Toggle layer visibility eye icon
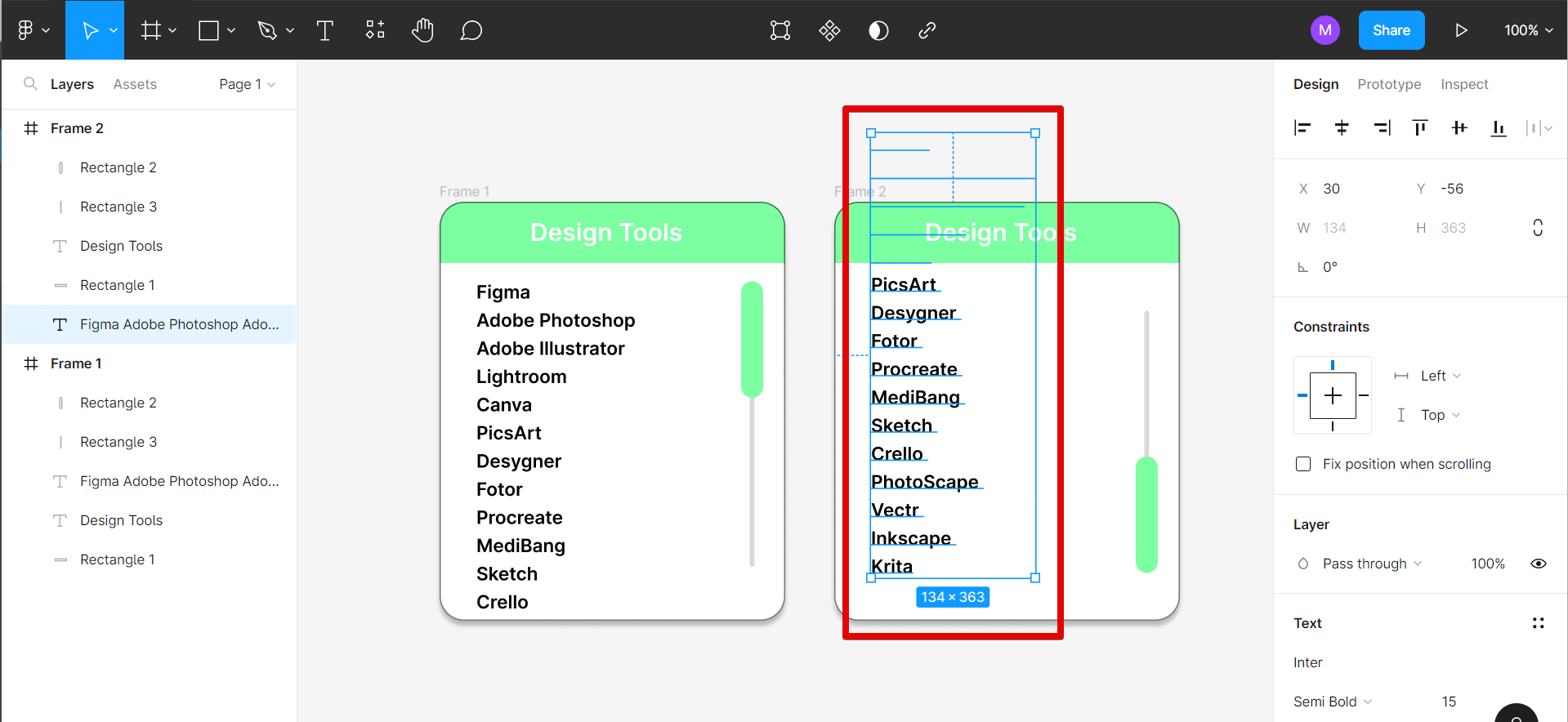This screenshot has height=722, width=1568. (1538, 564)
